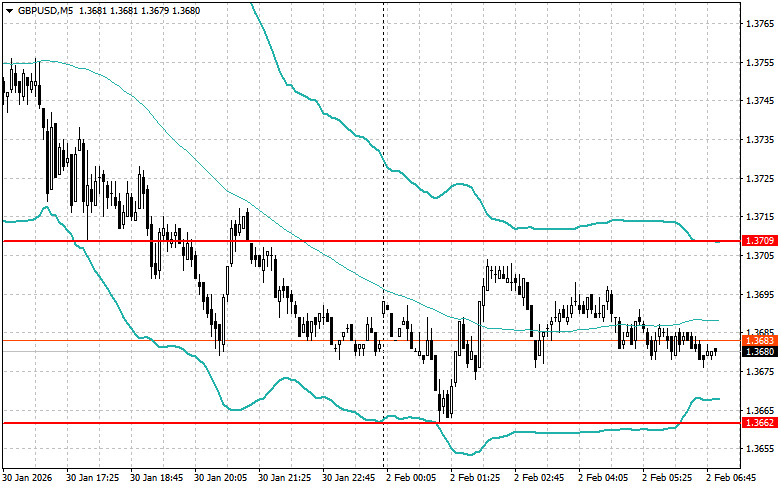Click the 1.3665 price scale value
This screenshot has width=781, height=489.
760,410
